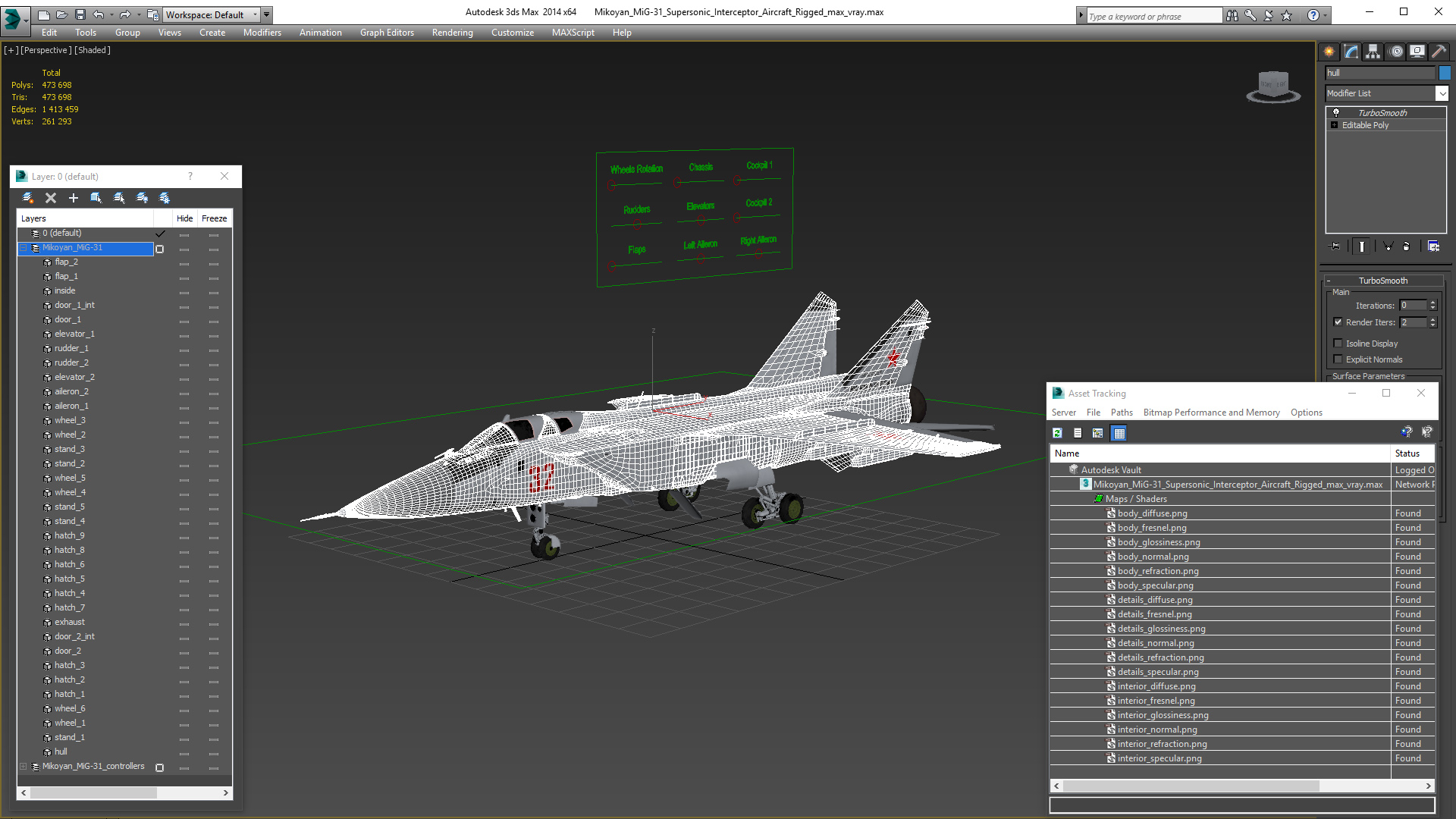Image resolution: width=1456 pixels, height=819 pixels.
Task: Click the Open File folder icon
Action: pyautogui.click(x=61, y=14)
